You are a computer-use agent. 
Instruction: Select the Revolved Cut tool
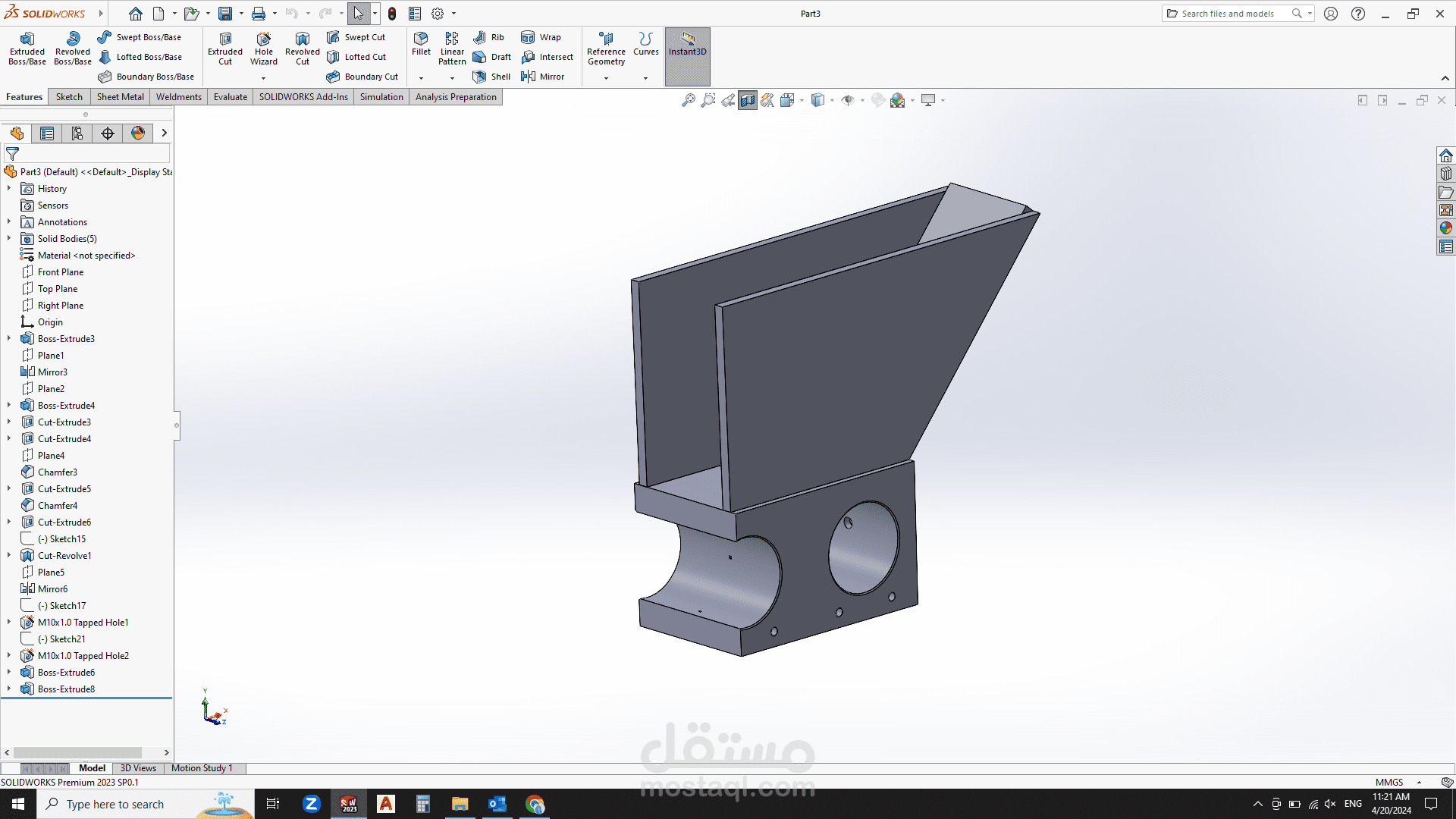point(303,49)
